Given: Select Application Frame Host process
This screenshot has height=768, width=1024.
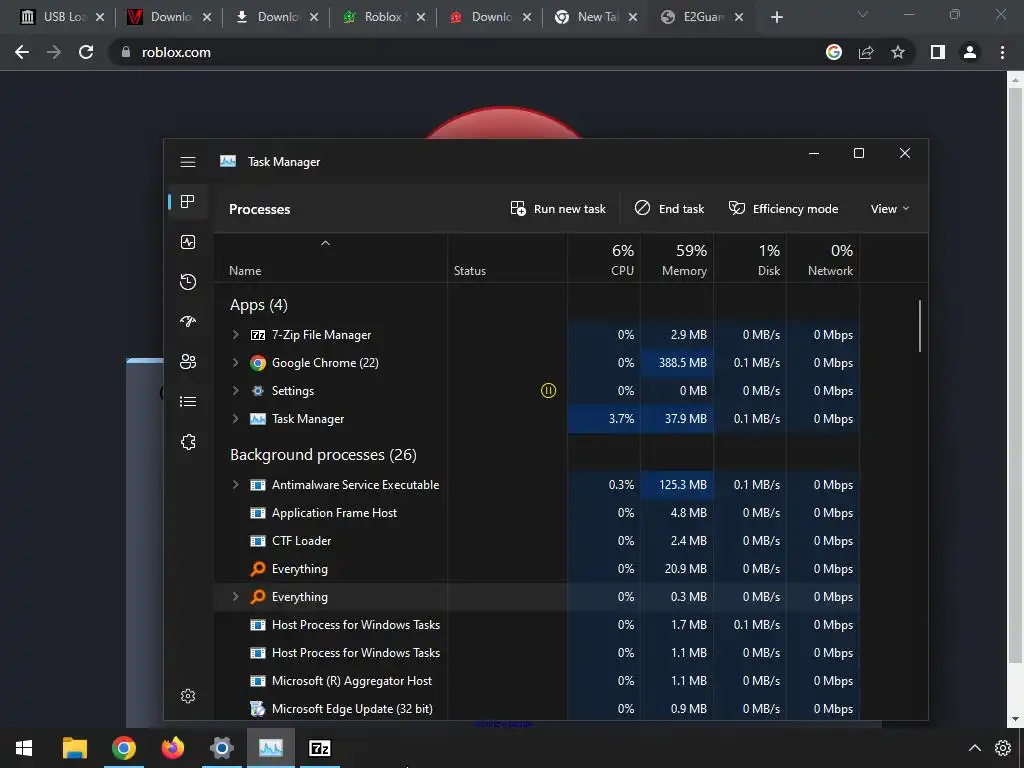Looking at the screenshot, I should pos(334,513).
